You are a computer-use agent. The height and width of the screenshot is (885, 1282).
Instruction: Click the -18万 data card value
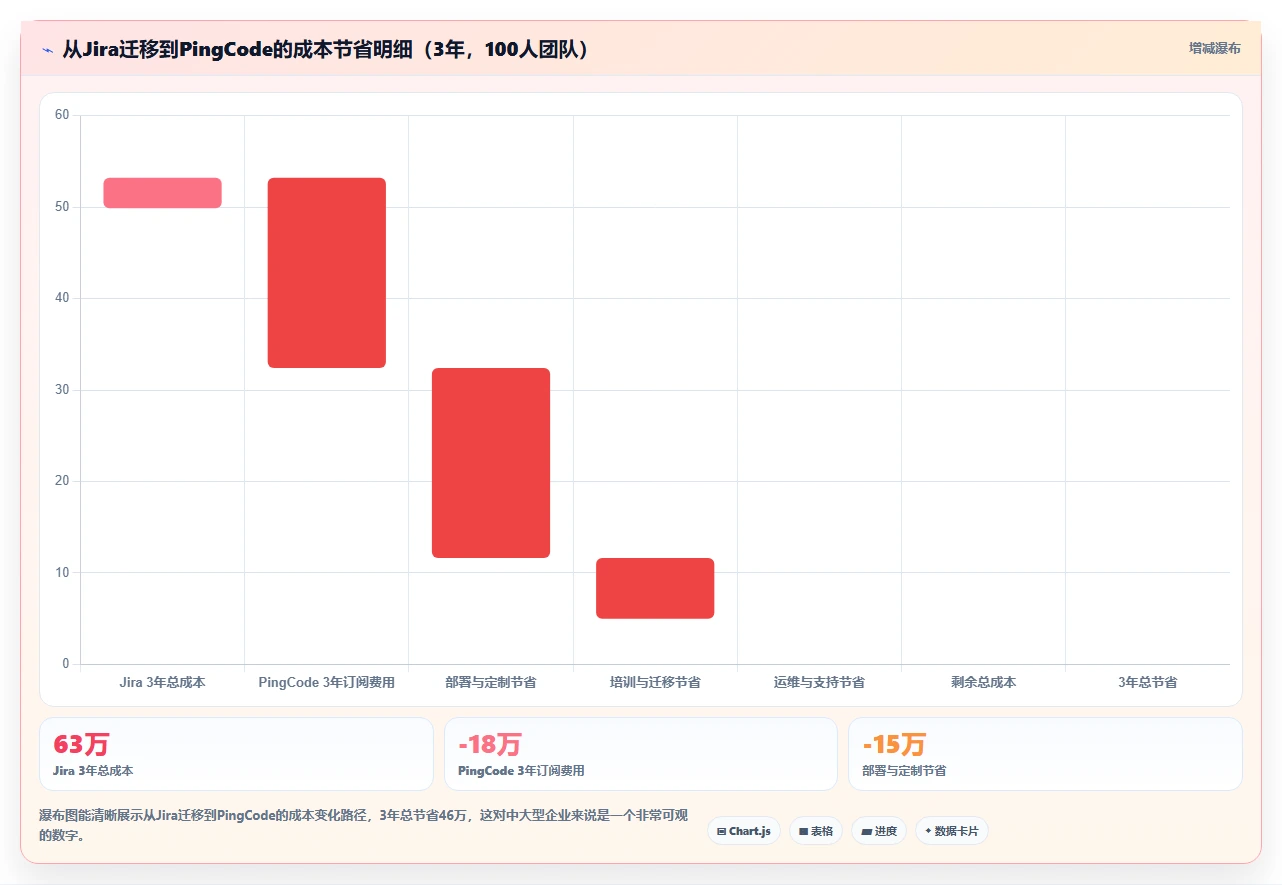pyautogui.click(x=490, y=745)
